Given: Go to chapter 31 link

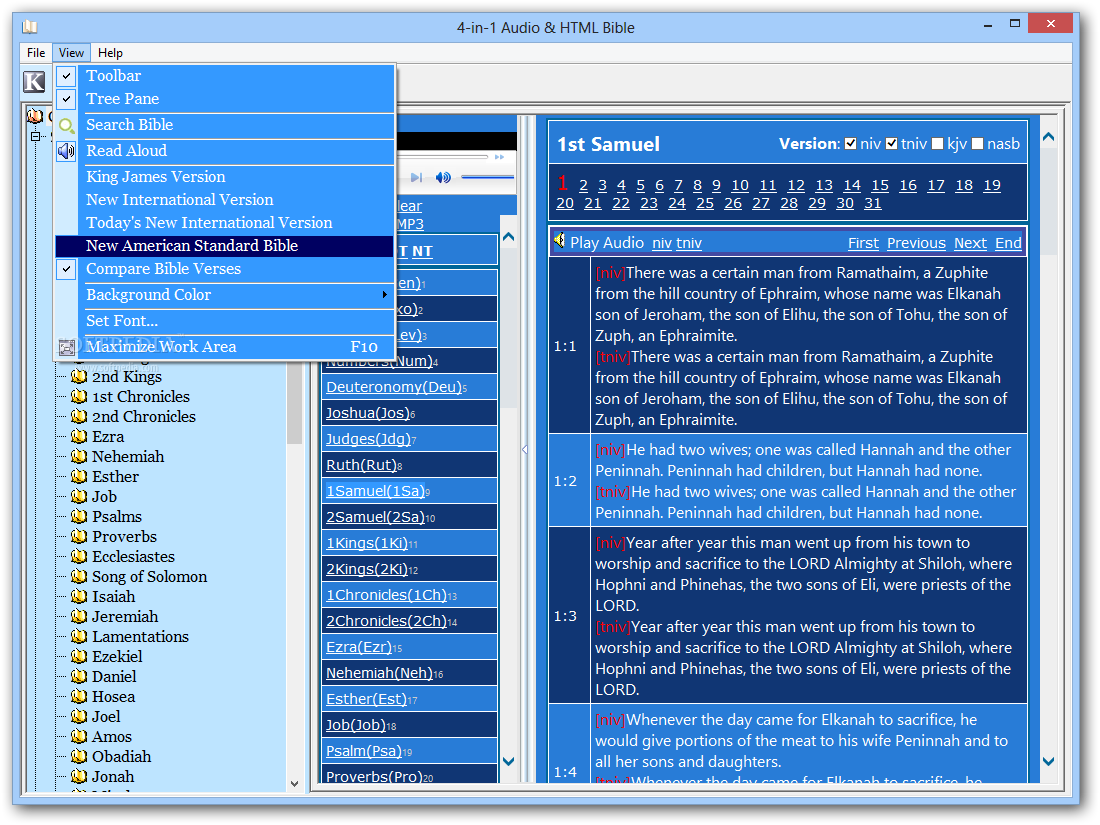Looking at the screenshot, I should (x=873, y=203).
